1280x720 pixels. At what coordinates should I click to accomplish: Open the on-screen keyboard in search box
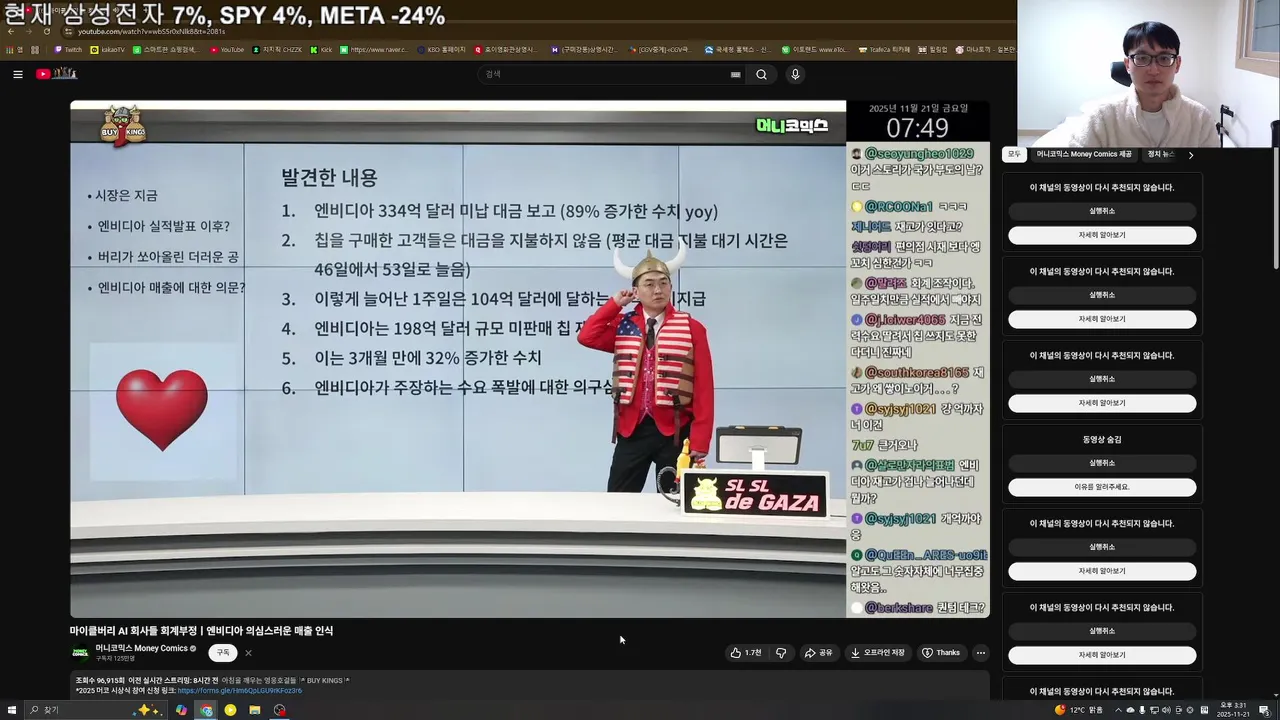[x=735, y=74]
